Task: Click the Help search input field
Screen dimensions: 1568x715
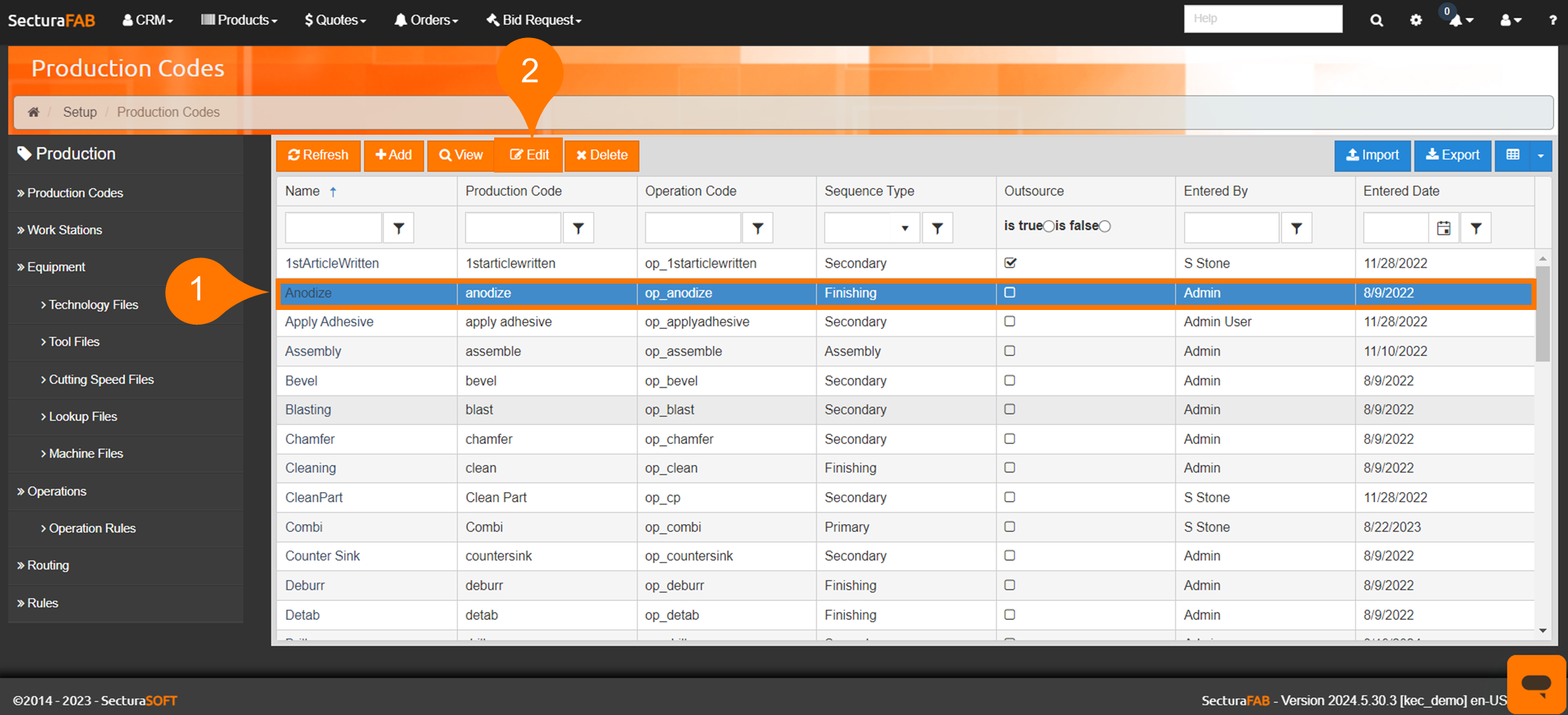Action: click(1262, 19)
